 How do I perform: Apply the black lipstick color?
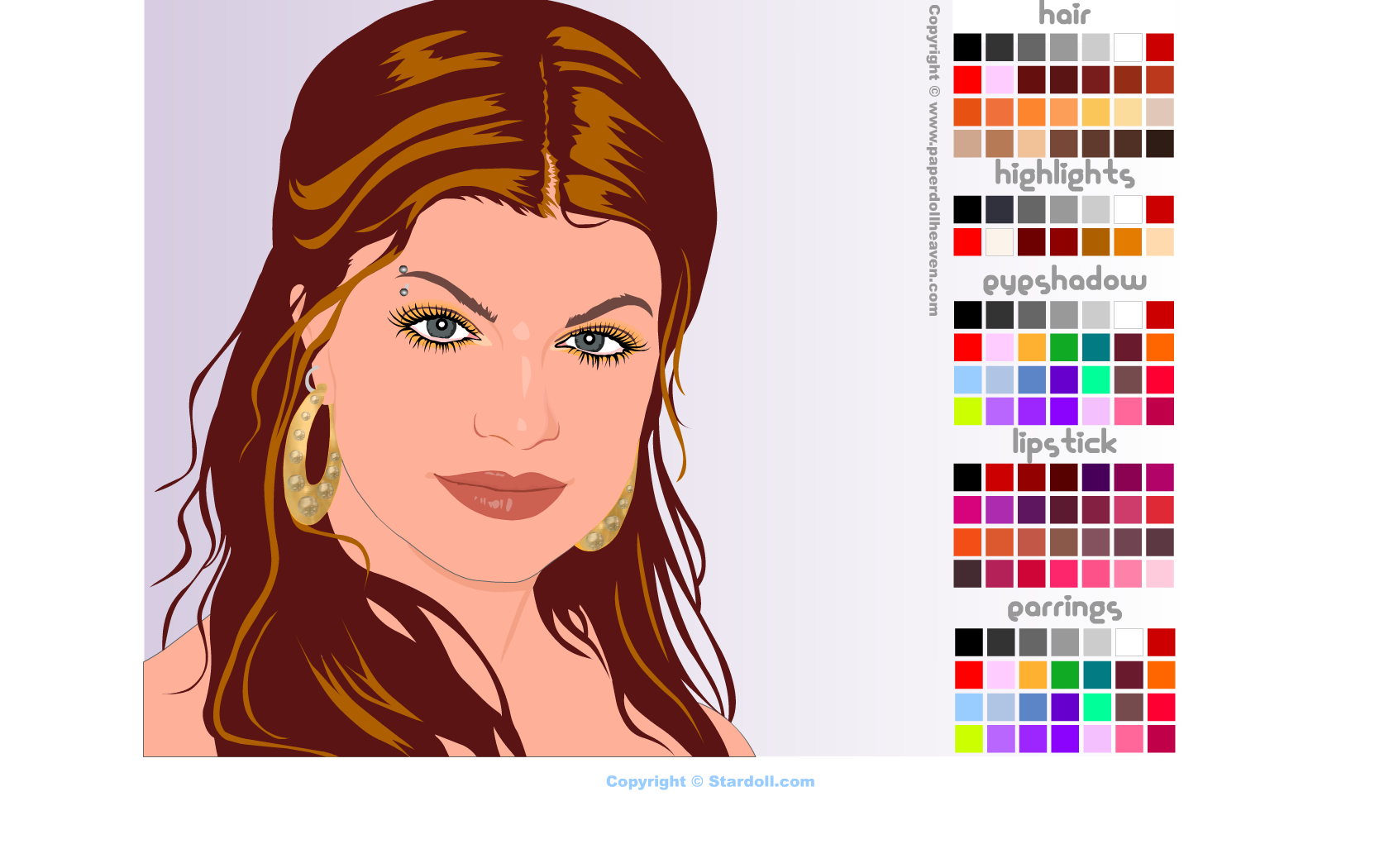(x=967, y=478)
